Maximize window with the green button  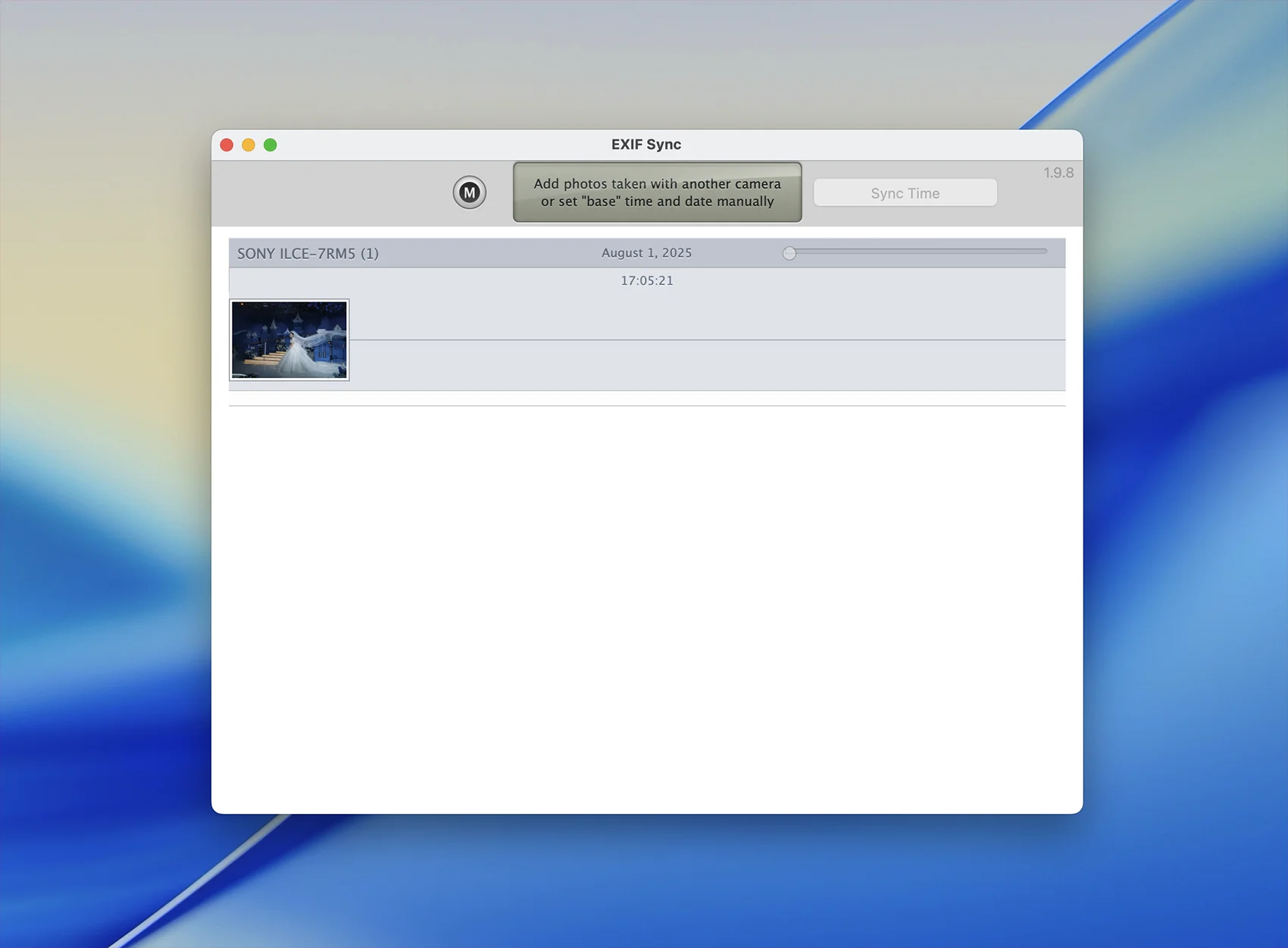click(270, 145)
